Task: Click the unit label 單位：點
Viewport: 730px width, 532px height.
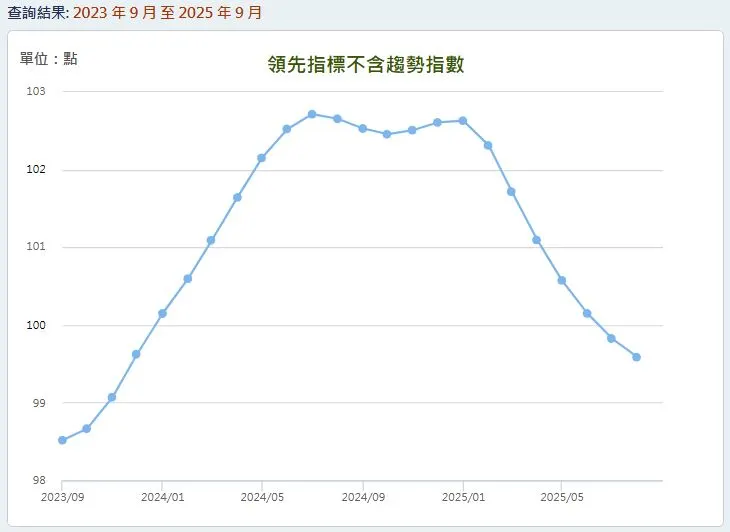Action: 48,59
